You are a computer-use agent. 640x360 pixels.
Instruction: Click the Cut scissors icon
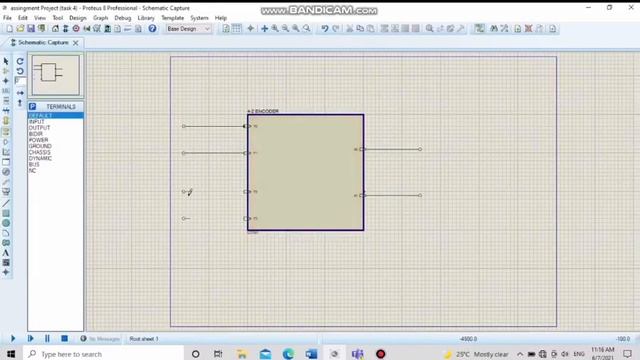click(x=349, y=29)
